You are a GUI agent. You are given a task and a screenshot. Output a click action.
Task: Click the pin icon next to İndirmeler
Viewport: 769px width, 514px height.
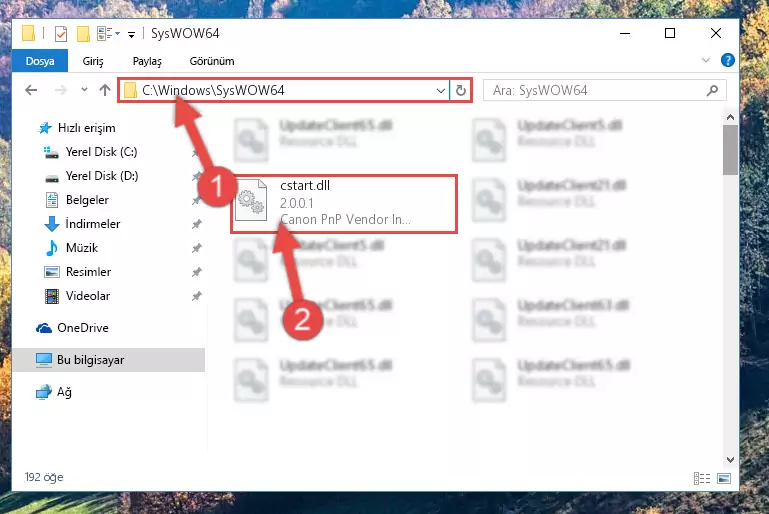197,224
